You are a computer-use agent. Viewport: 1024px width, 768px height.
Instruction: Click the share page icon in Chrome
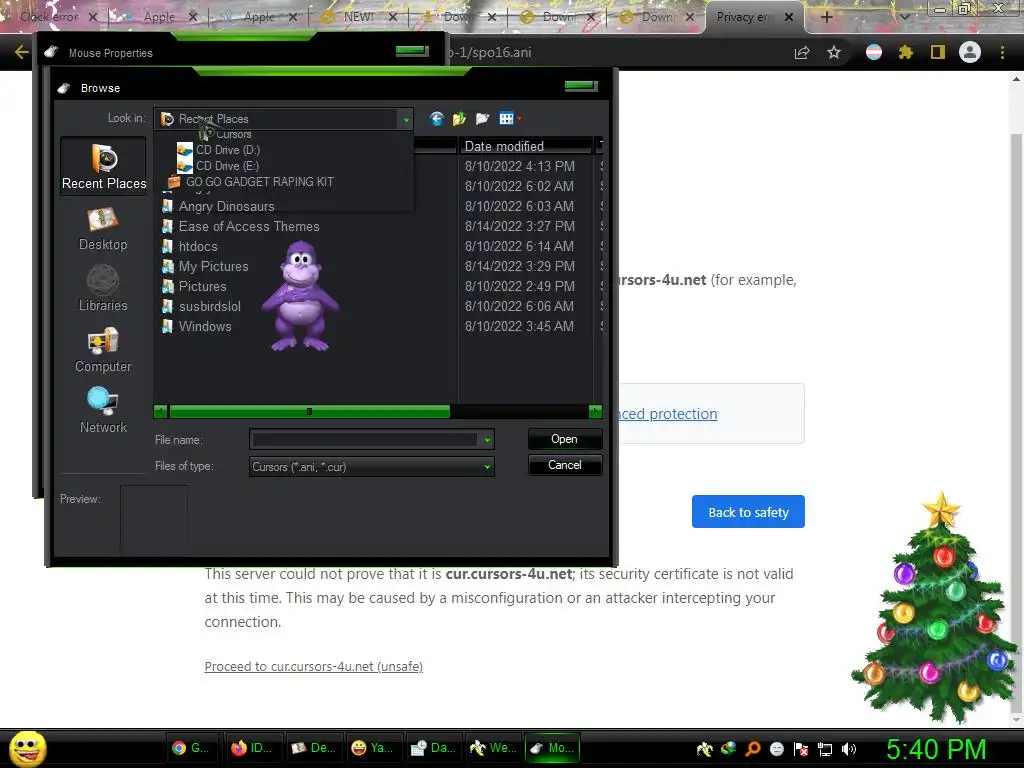802,53
